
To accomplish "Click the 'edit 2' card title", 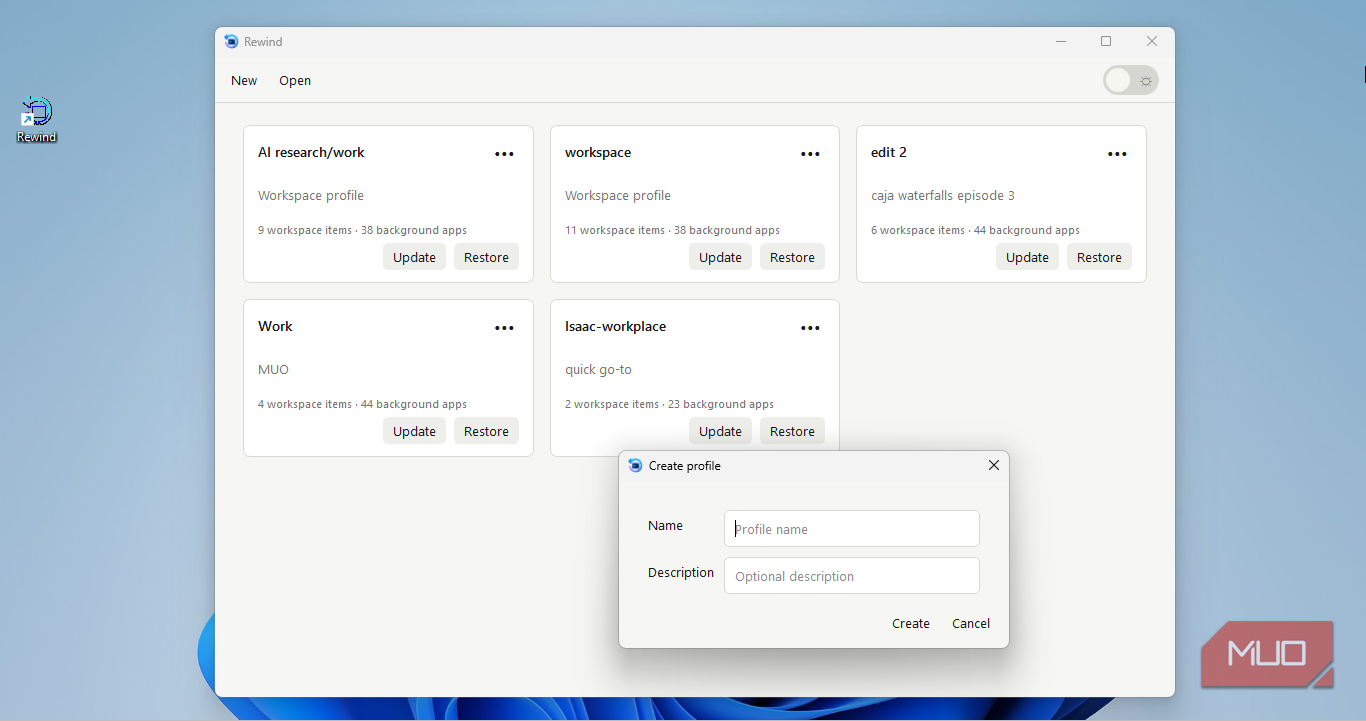I will point(889,153).
